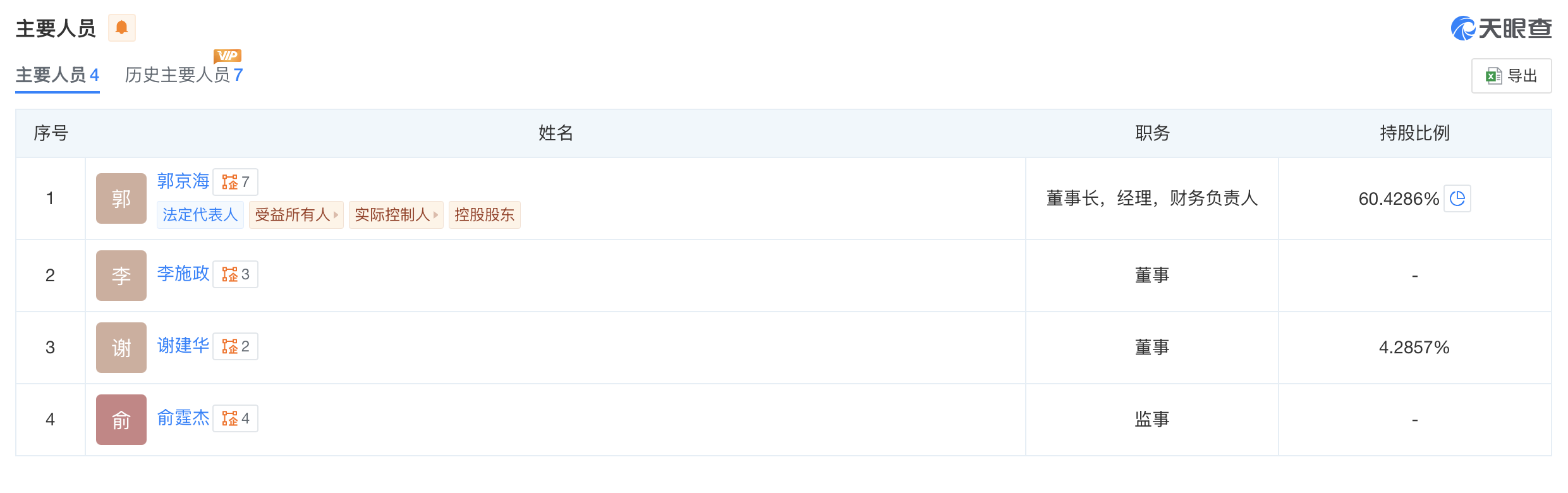Expand the 实际控制人 tag arrow
This screenshot has width=1568, height=493.
click(x=436, y=215)
